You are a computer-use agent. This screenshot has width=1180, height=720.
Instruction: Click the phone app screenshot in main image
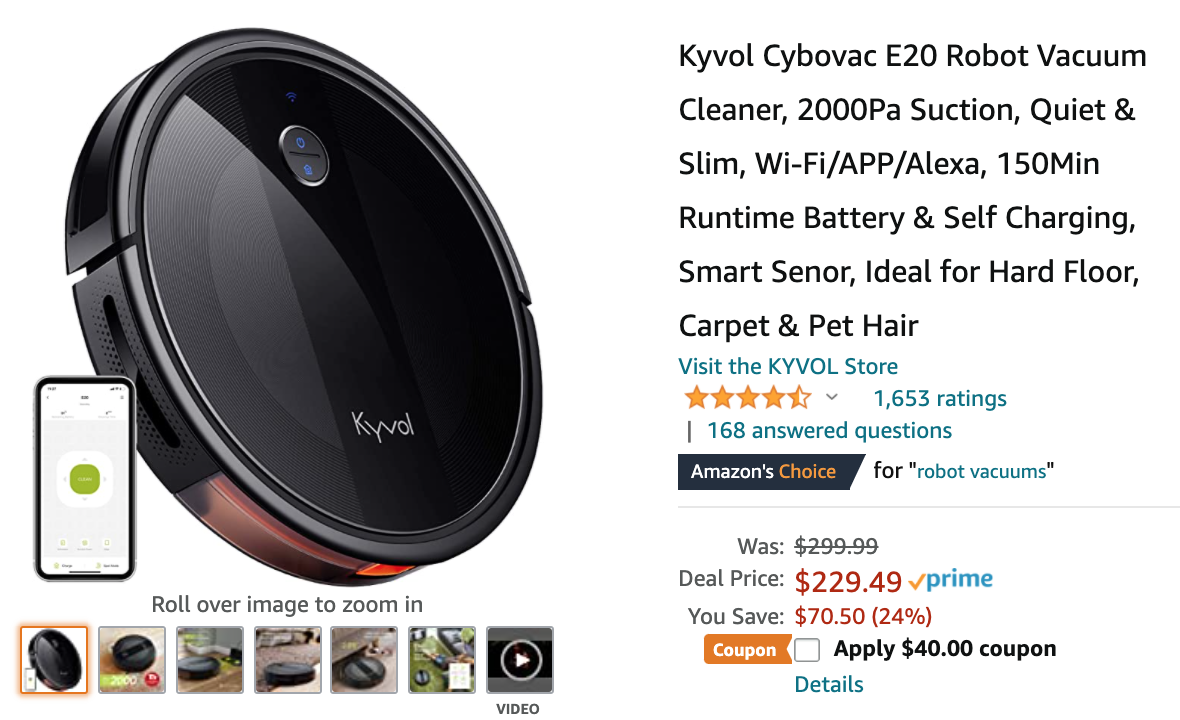point(85,478)
